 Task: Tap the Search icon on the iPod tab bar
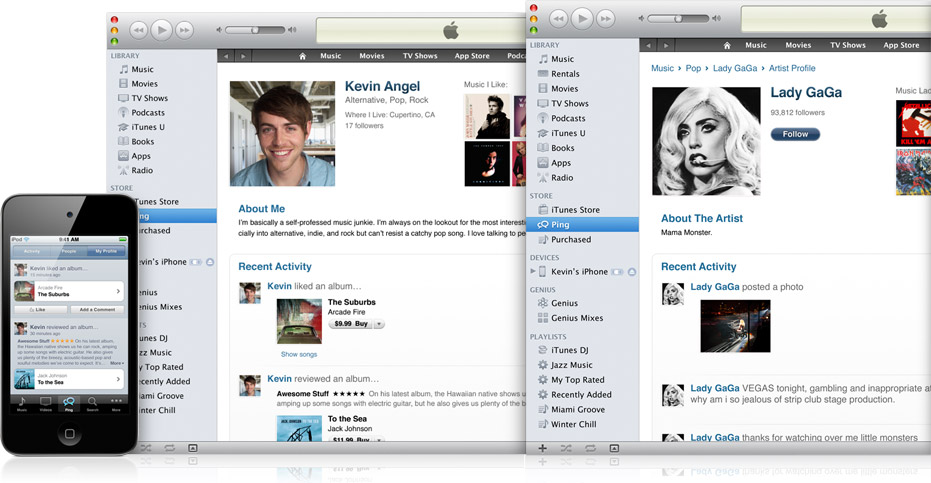[92, 403]
